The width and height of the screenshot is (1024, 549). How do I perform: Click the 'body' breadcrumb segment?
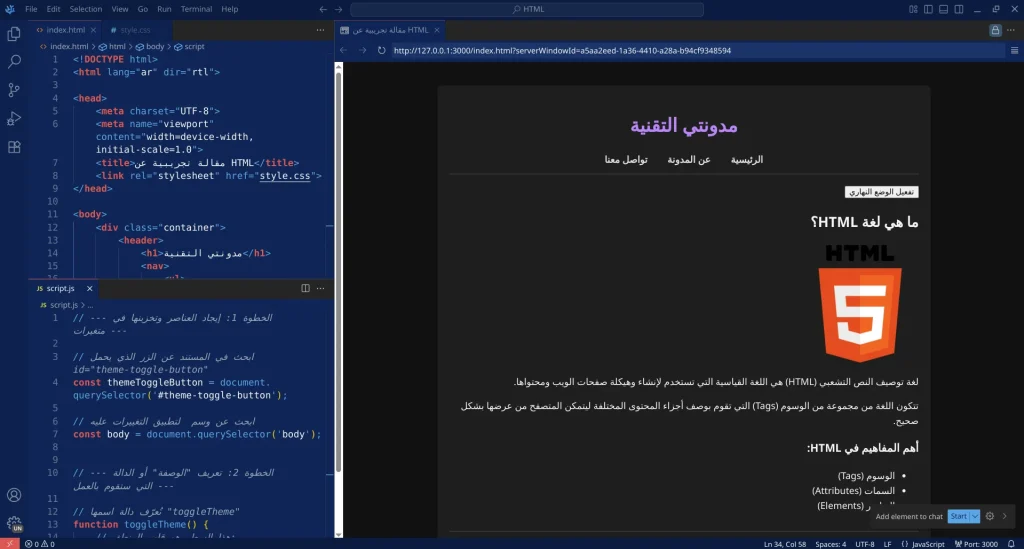click(x=151, y=46)
